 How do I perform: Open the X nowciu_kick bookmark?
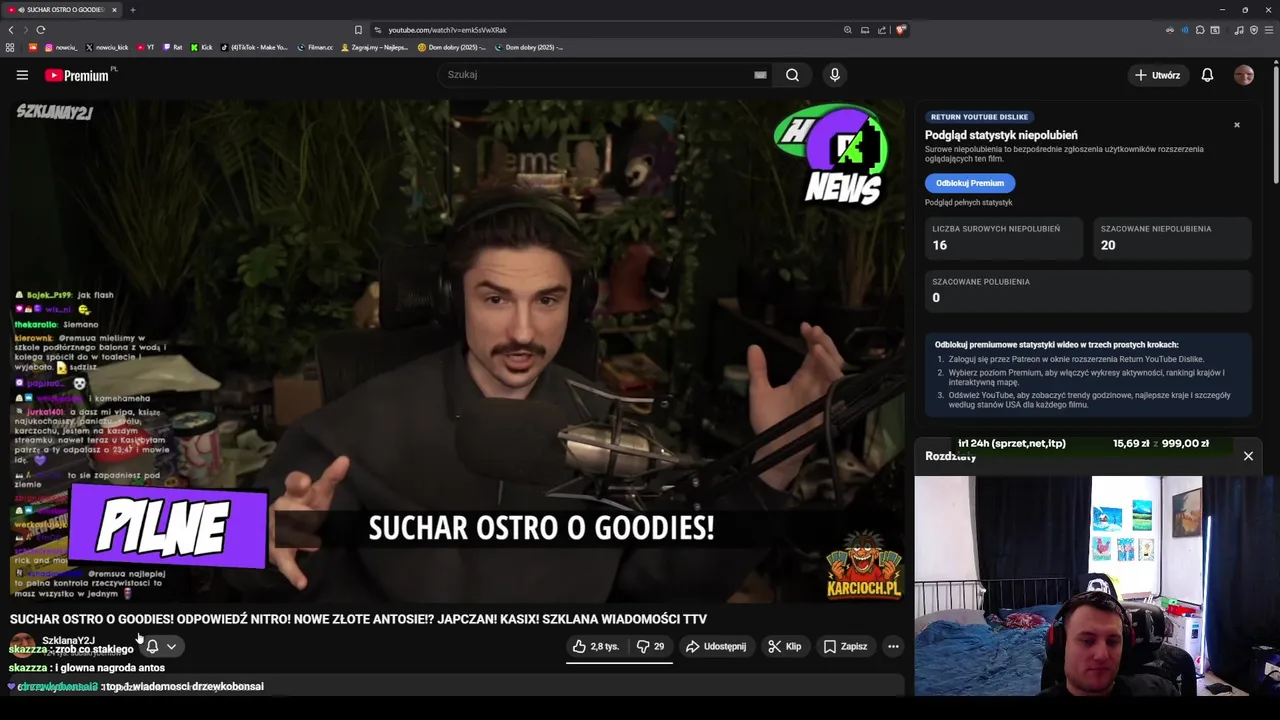coord(107,47)
